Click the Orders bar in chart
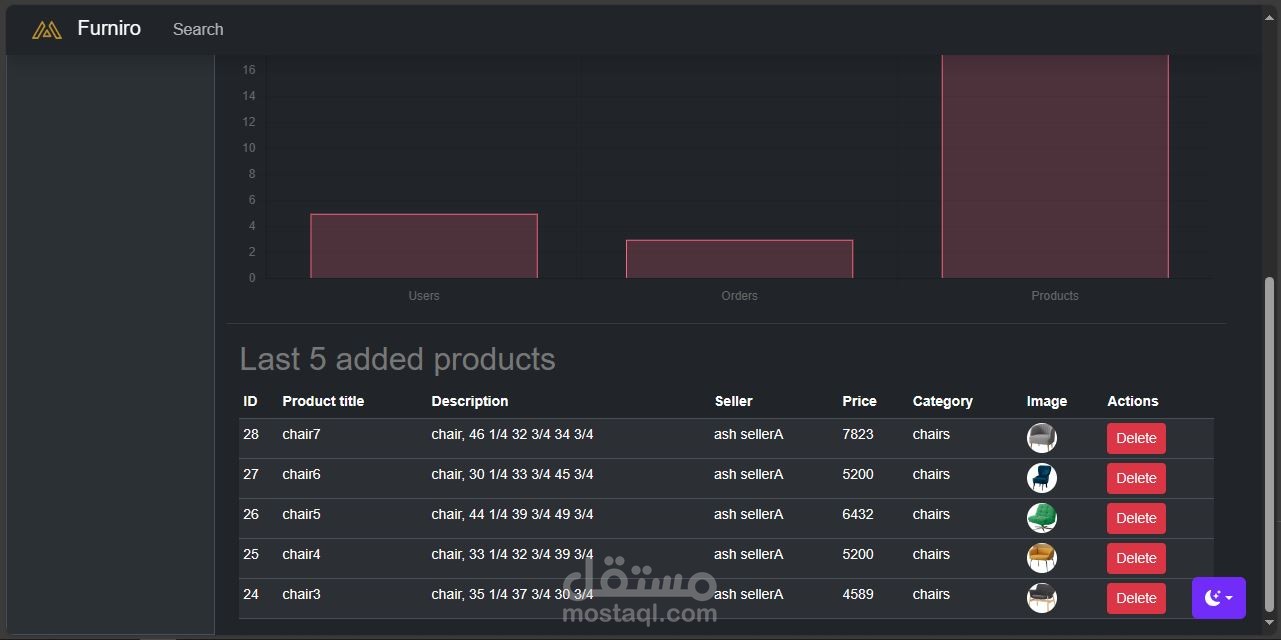1281x640 pixels. point(739,259)
